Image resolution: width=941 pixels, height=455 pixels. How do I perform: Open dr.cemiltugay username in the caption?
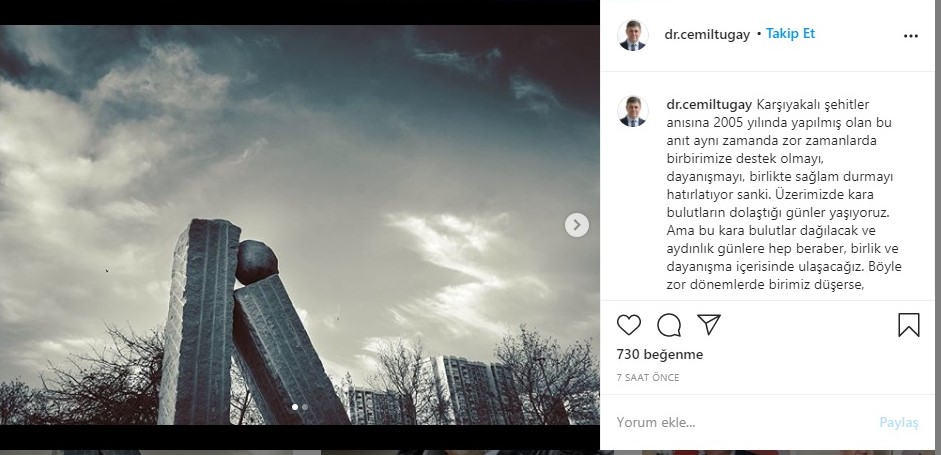click(x=709, y=105)
